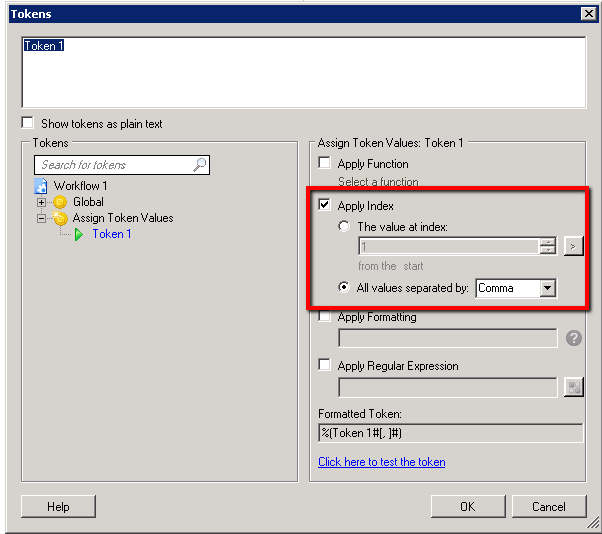The width and height of the screenshot is (602, 534).
Task: Click the Apply Formatting text field
Action: pos(447,338)
